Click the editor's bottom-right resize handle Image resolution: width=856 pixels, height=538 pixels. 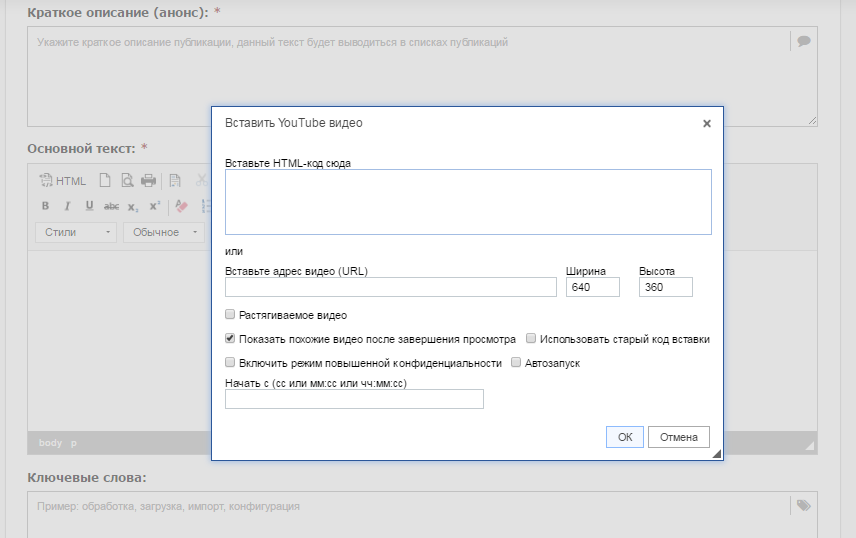810,446
